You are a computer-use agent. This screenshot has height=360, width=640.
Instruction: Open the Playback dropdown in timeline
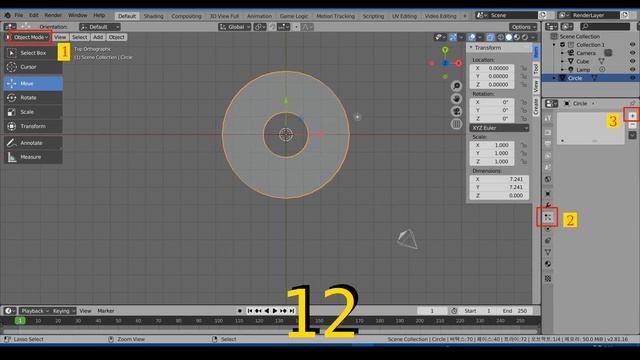pos(35,311)
